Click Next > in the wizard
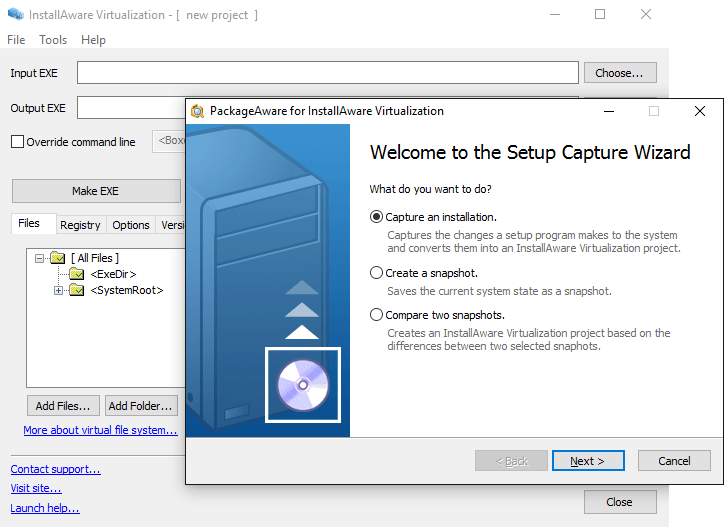This screenshot has width=724, height=527. coord(588,461)
